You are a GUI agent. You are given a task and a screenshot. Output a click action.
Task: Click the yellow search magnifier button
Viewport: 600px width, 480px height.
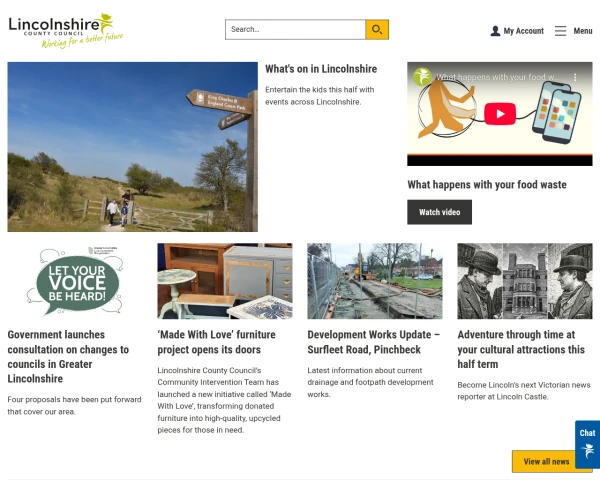(x=377, y=29)
